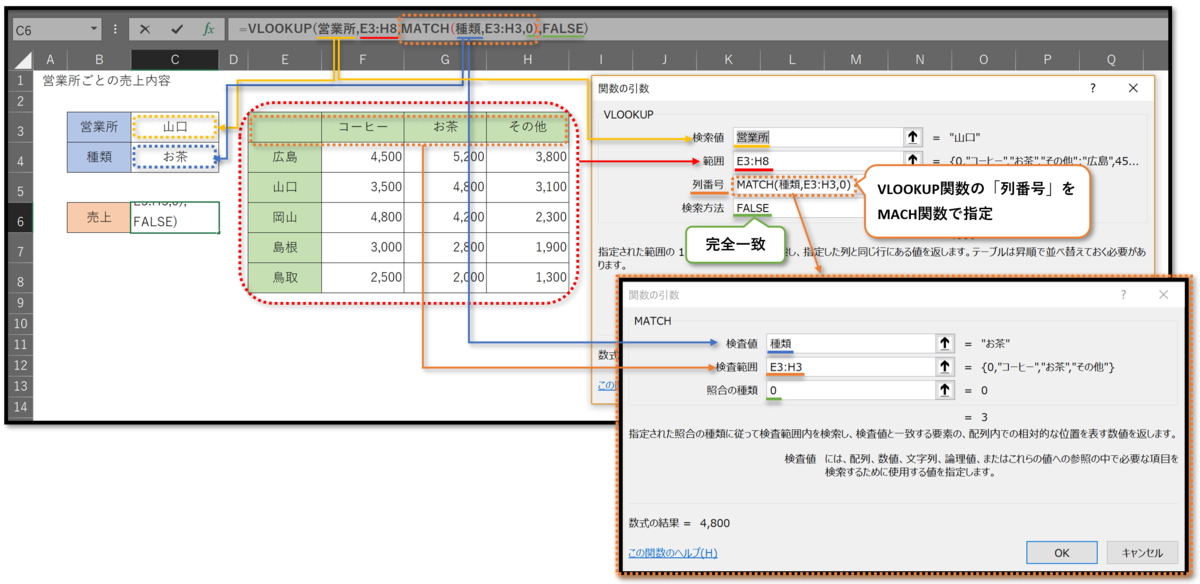Screen dimensions: 1200x584
Task: Click OK in the MATCH arguments dialog
Action: (1061, 552)
